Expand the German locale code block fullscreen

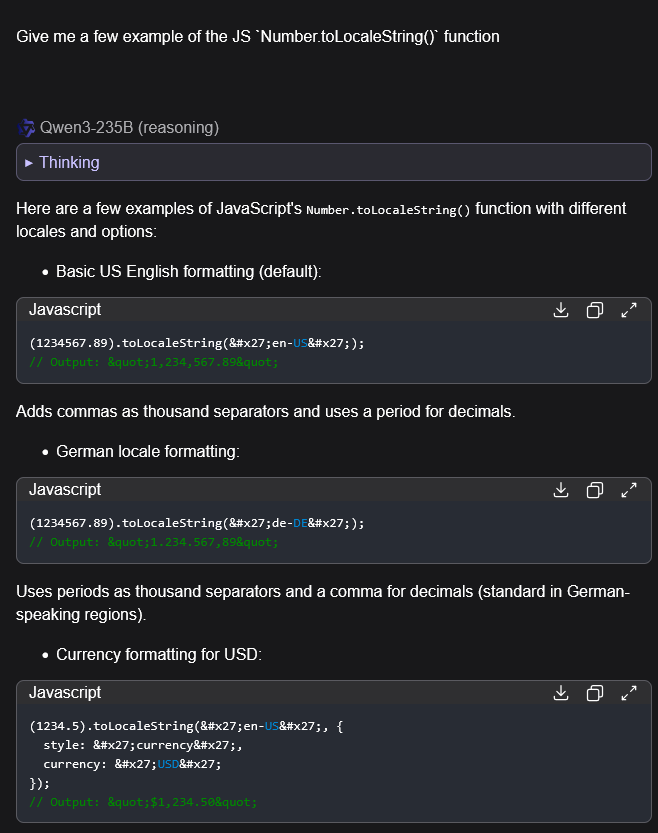tap(629, 490)
